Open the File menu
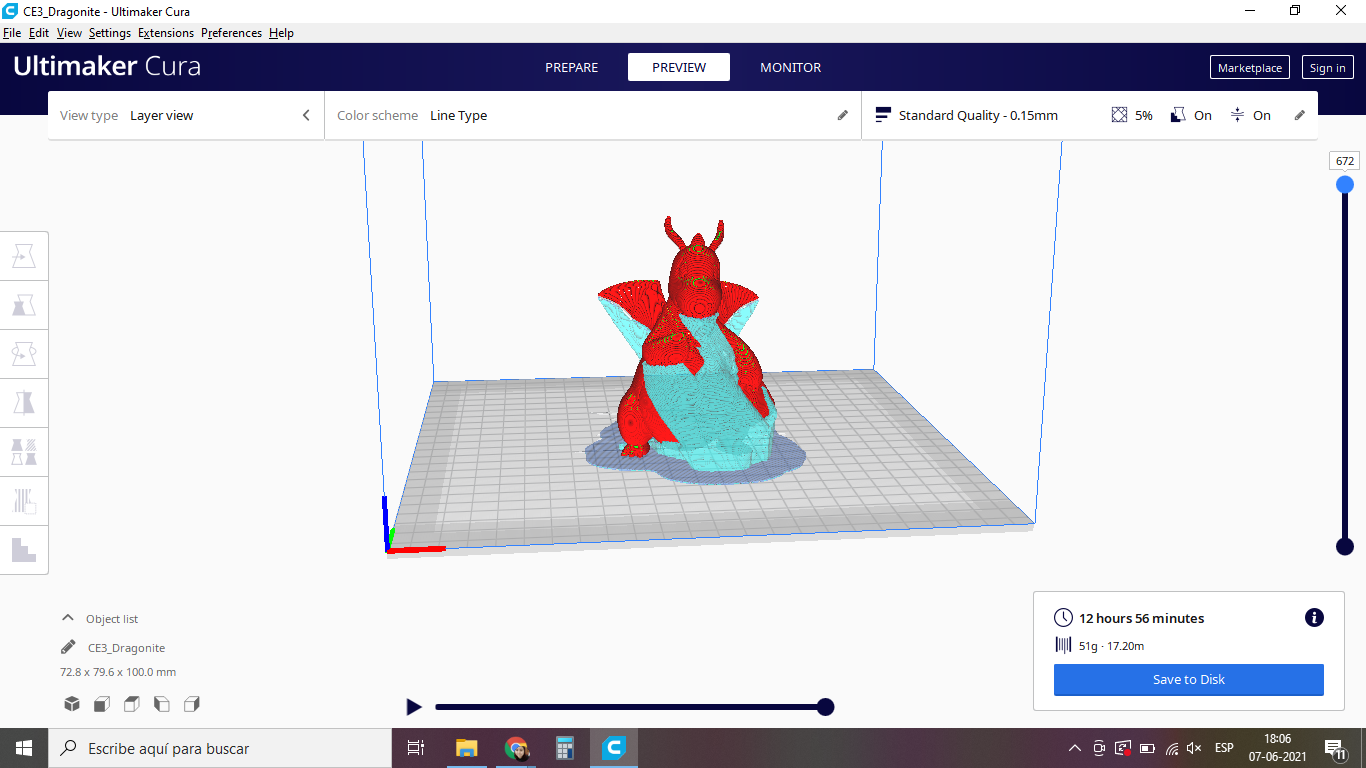The image size is (1366, 768). tap(12, 33)
